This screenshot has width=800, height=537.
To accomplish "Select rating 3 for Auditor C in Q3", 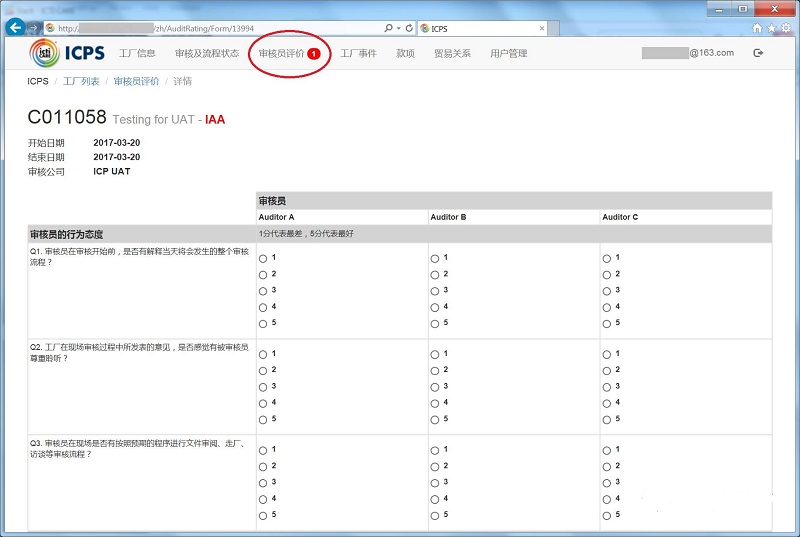I will [x=607, y=483].
